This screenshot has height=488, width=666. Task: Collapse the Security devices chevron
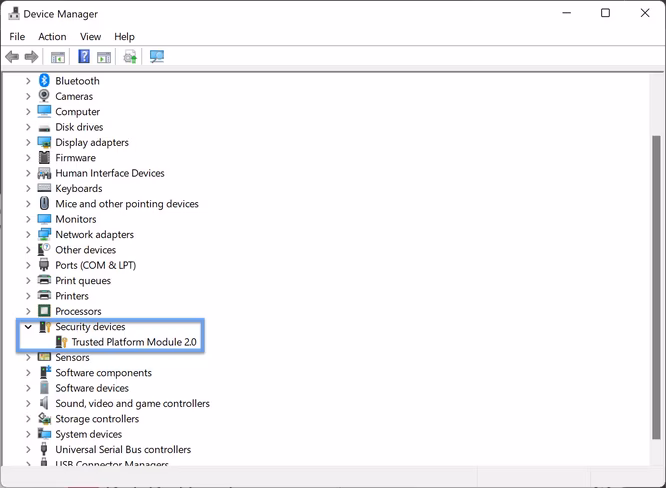(x=28, y=327)
